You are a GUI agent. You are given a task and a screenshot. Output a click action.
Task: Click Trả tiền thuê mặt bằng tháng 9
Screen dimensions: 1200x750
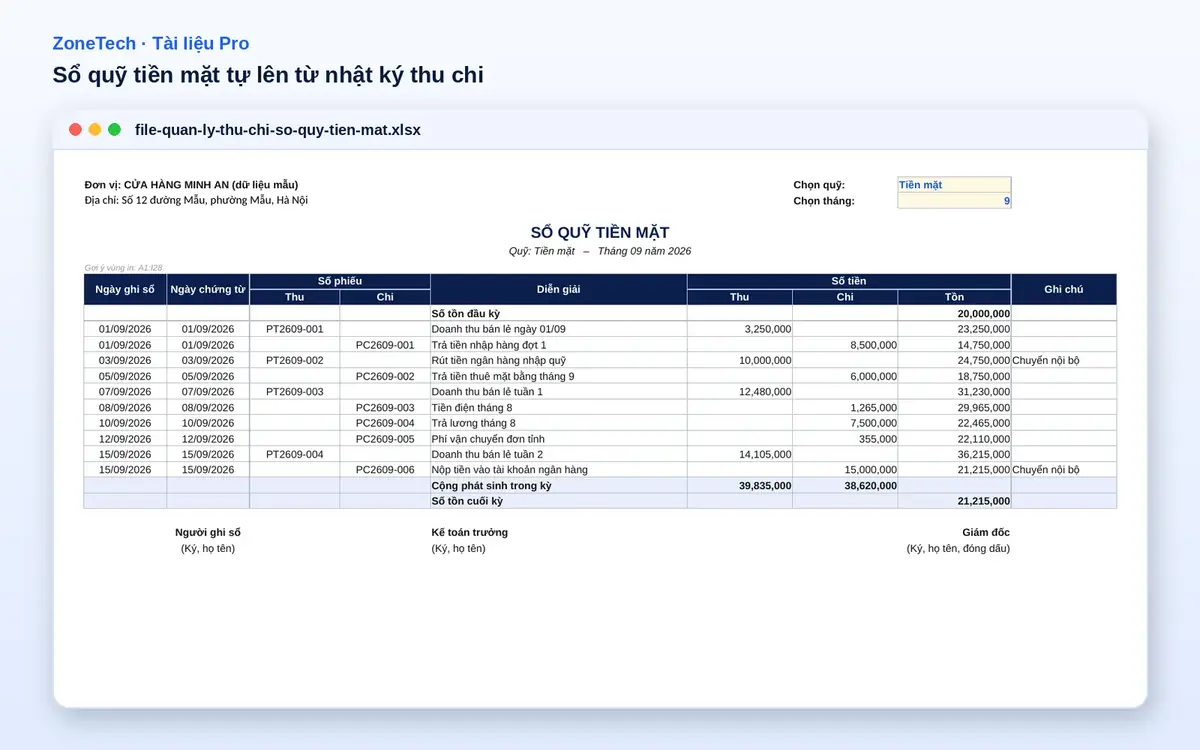[x=559, y=376]
